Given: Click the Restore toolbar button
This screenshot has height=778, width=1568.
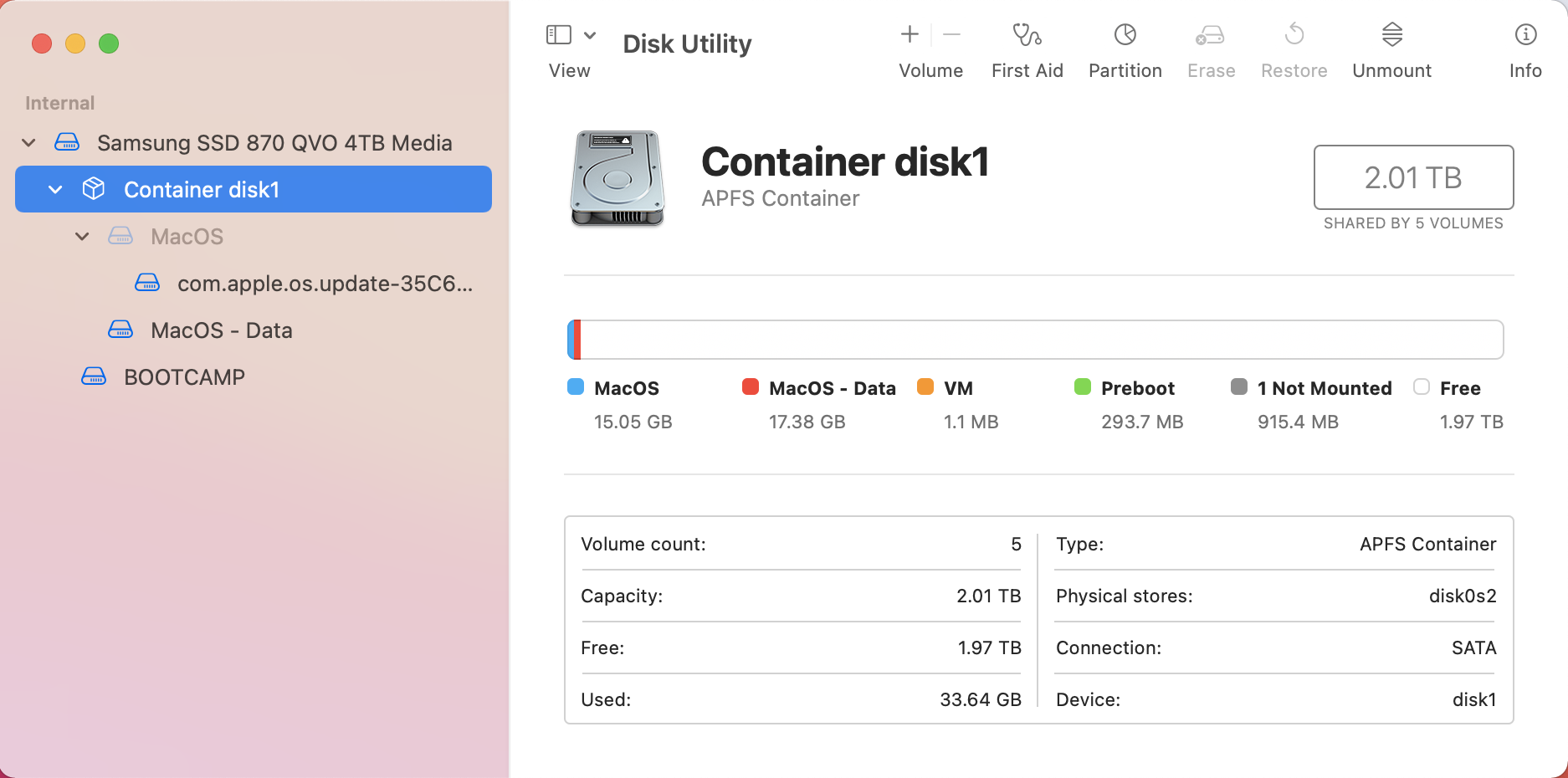Looking at the screenshot, I should pos(1294,50).
